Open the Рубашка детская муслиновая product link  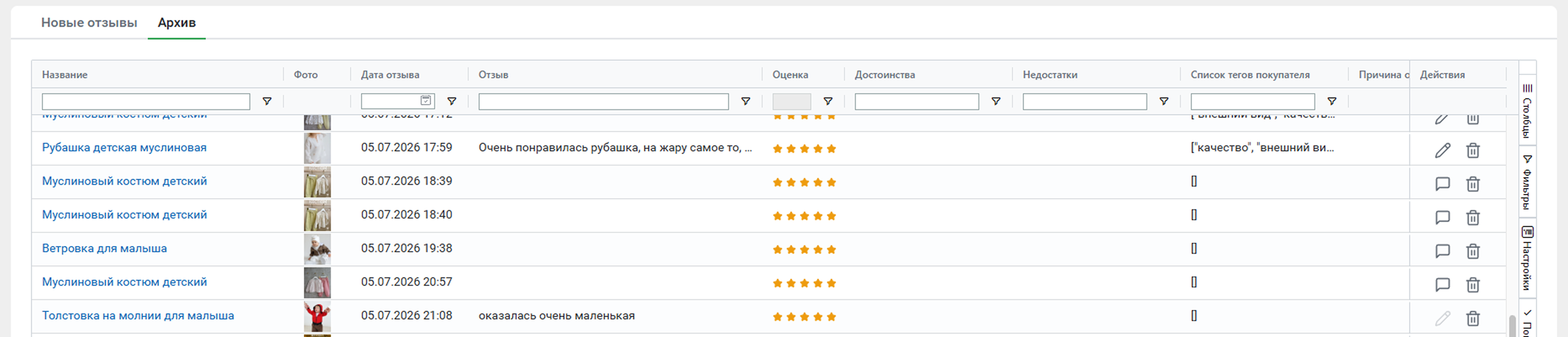tap(124, 147)
